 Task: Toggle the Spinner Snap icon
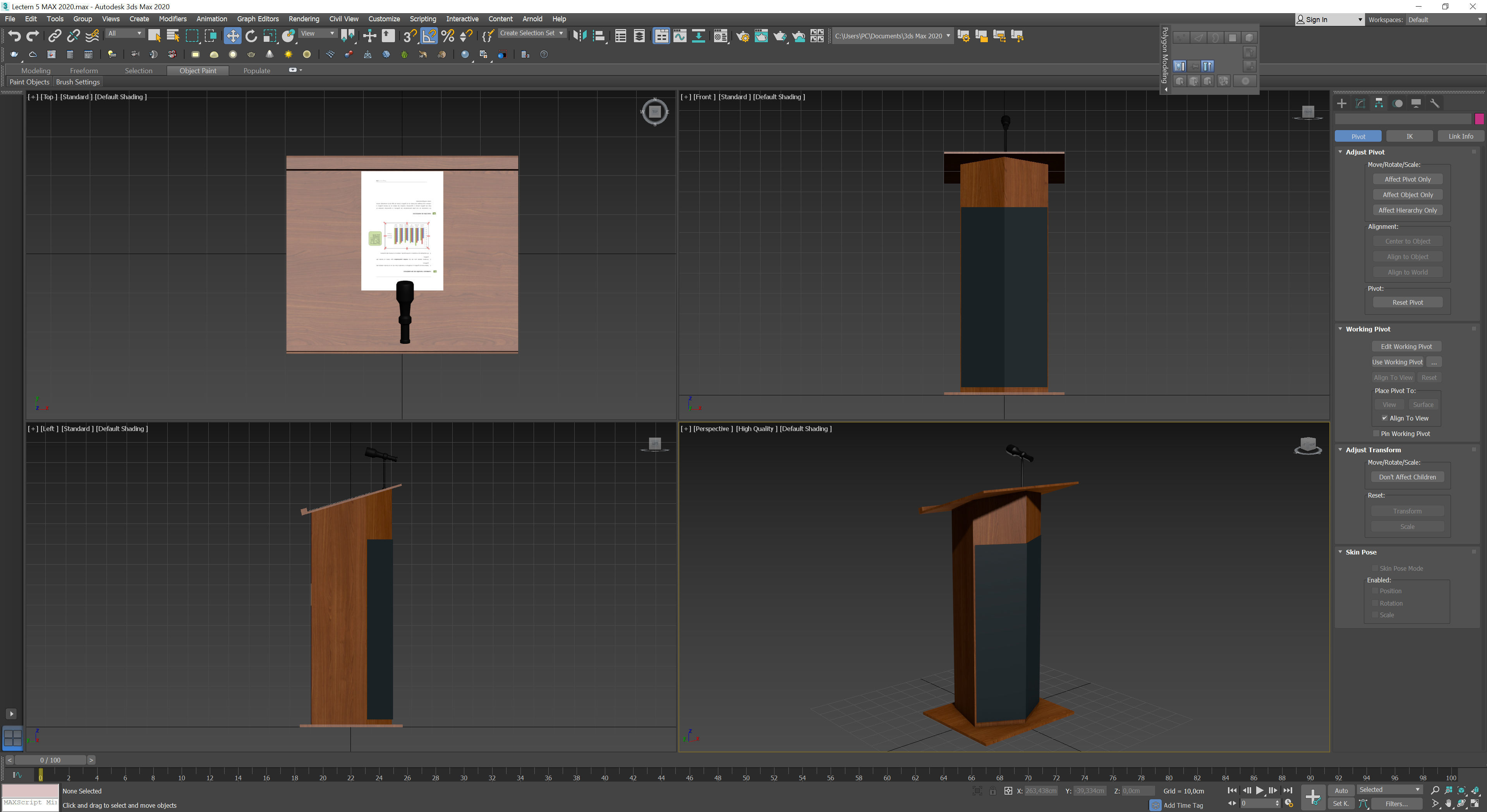click(x=466, y=36)
